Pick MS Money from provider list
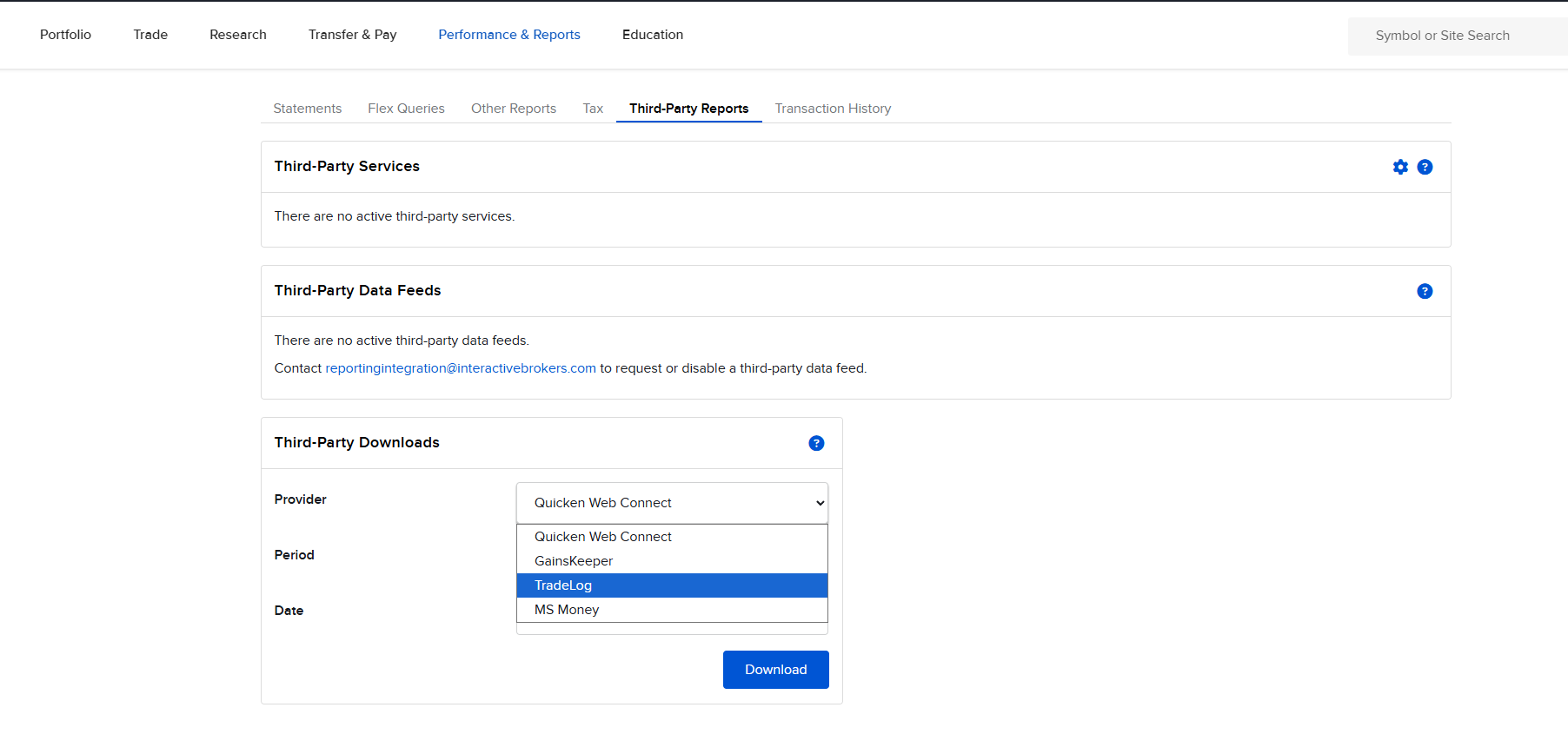 click(672, 610)
